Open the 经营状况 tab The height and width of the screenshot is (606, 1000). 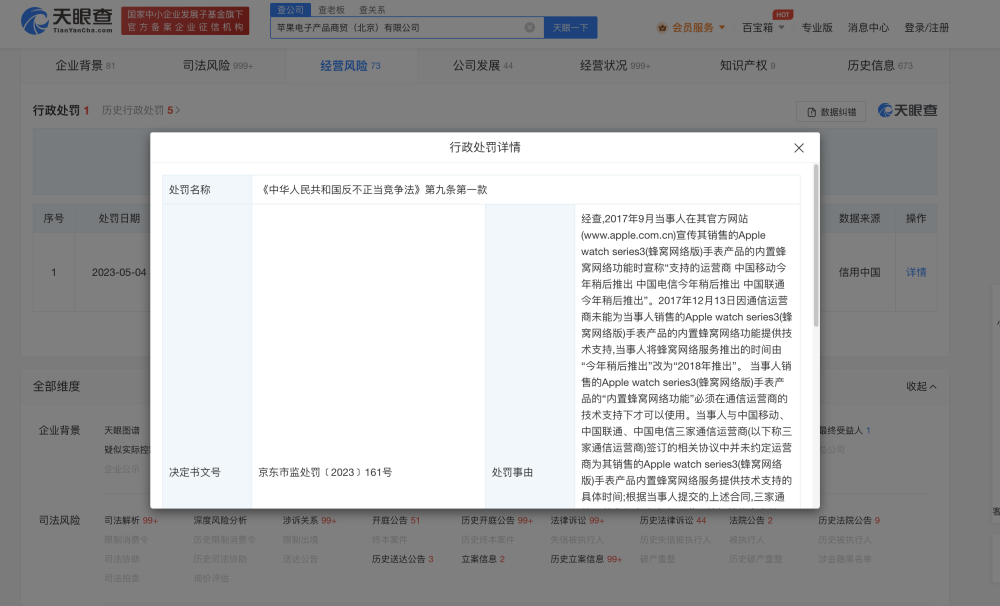click(615, 65)
